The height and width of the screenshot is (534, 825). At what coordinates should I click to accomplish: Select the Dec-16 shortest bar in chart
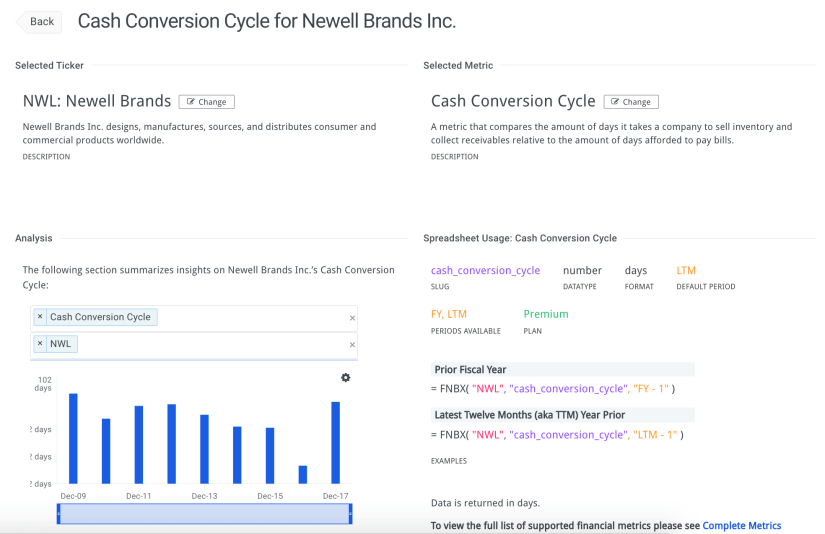pyautogui.click(x=303, y=475)
